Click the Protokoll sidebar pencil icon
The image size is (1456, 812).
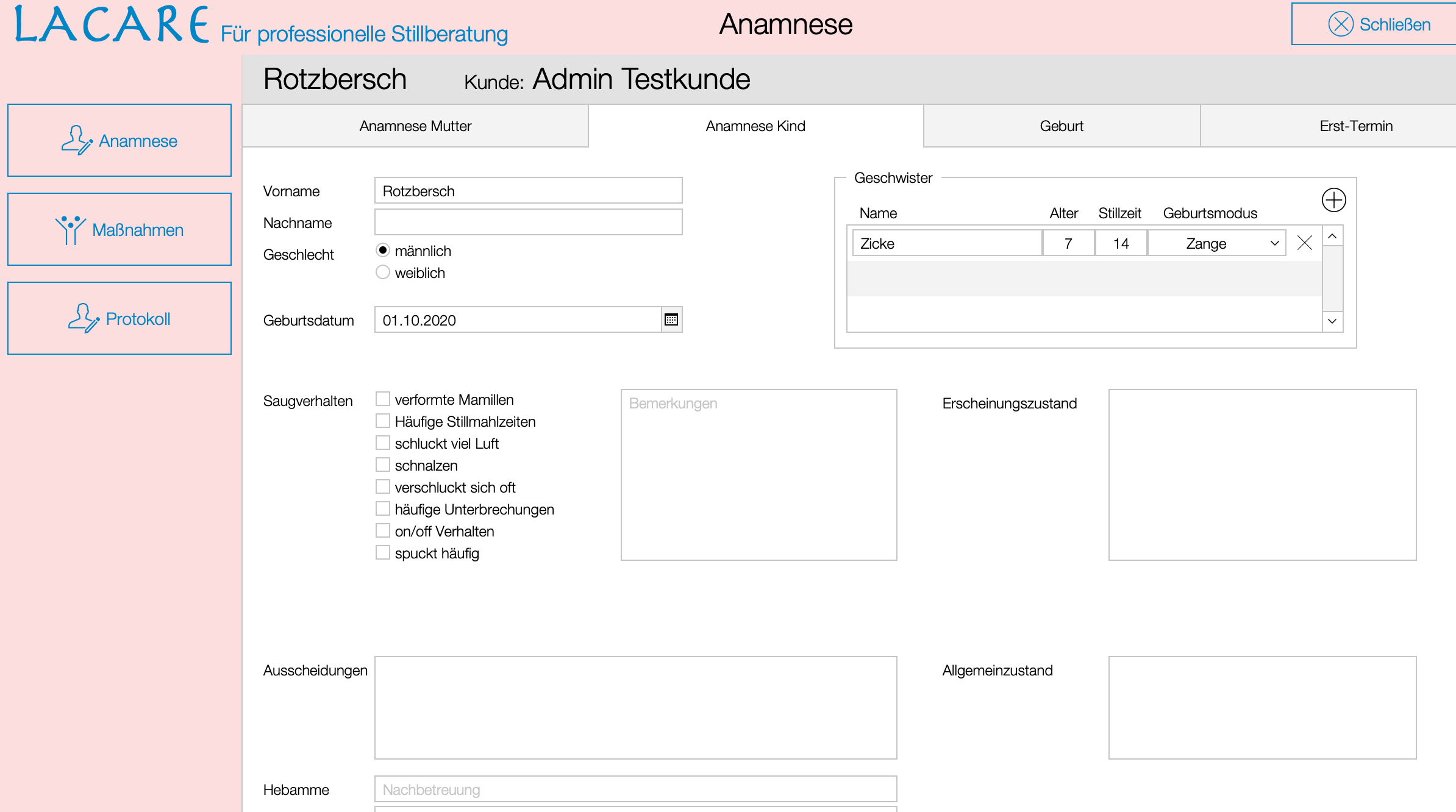tap(84, 318)
